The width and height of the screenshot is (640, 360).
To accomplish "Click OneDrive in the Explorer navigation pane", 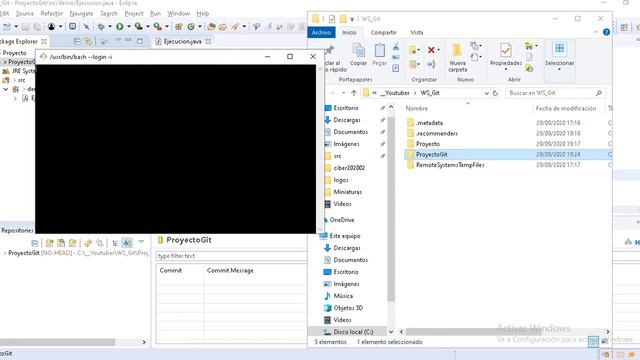I will point(342,220).
